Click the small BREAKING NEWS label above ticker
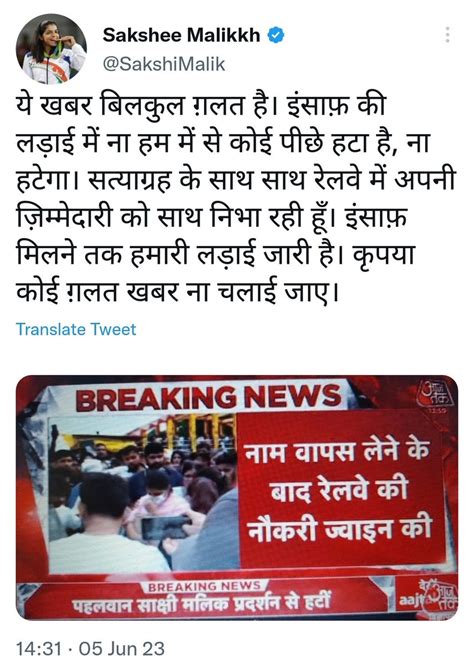The height and width of the screenshot is (665, 474). 204,587
